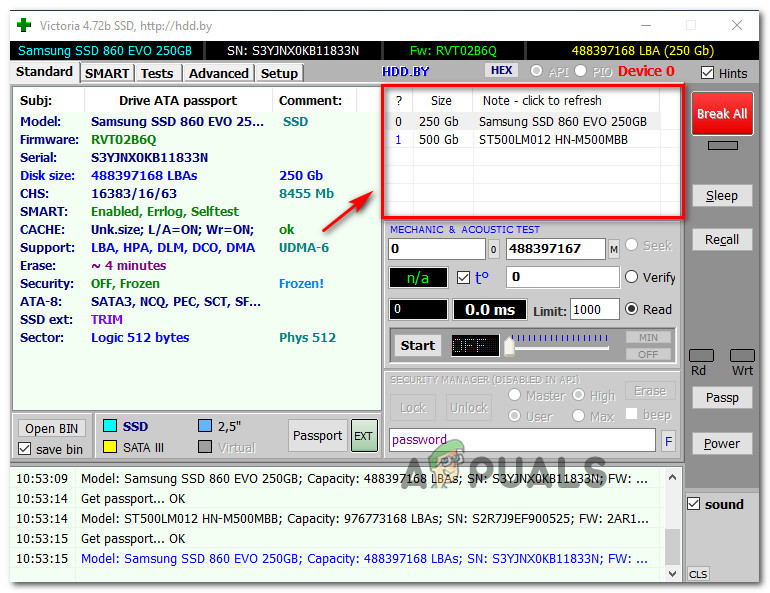
Task: Click the 'UDMA-6' comment value
Action: point(303,248)
